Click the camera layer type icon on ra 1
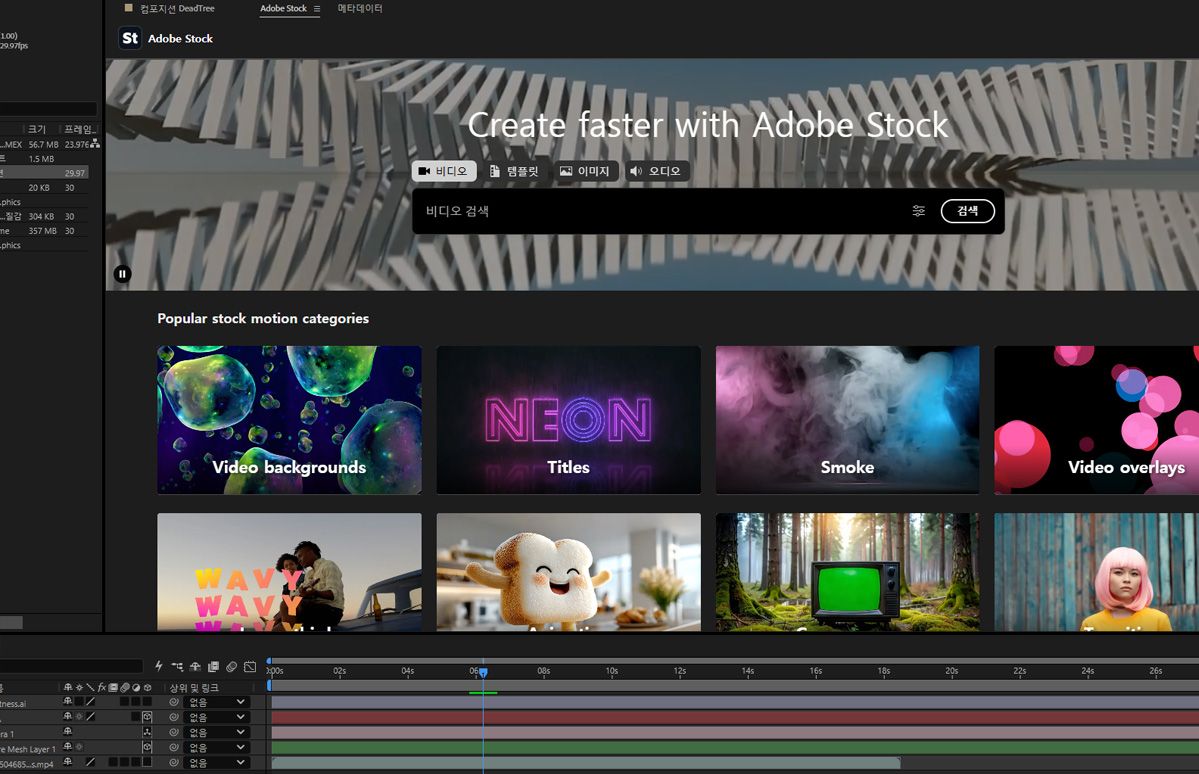 tap(147, 732)
